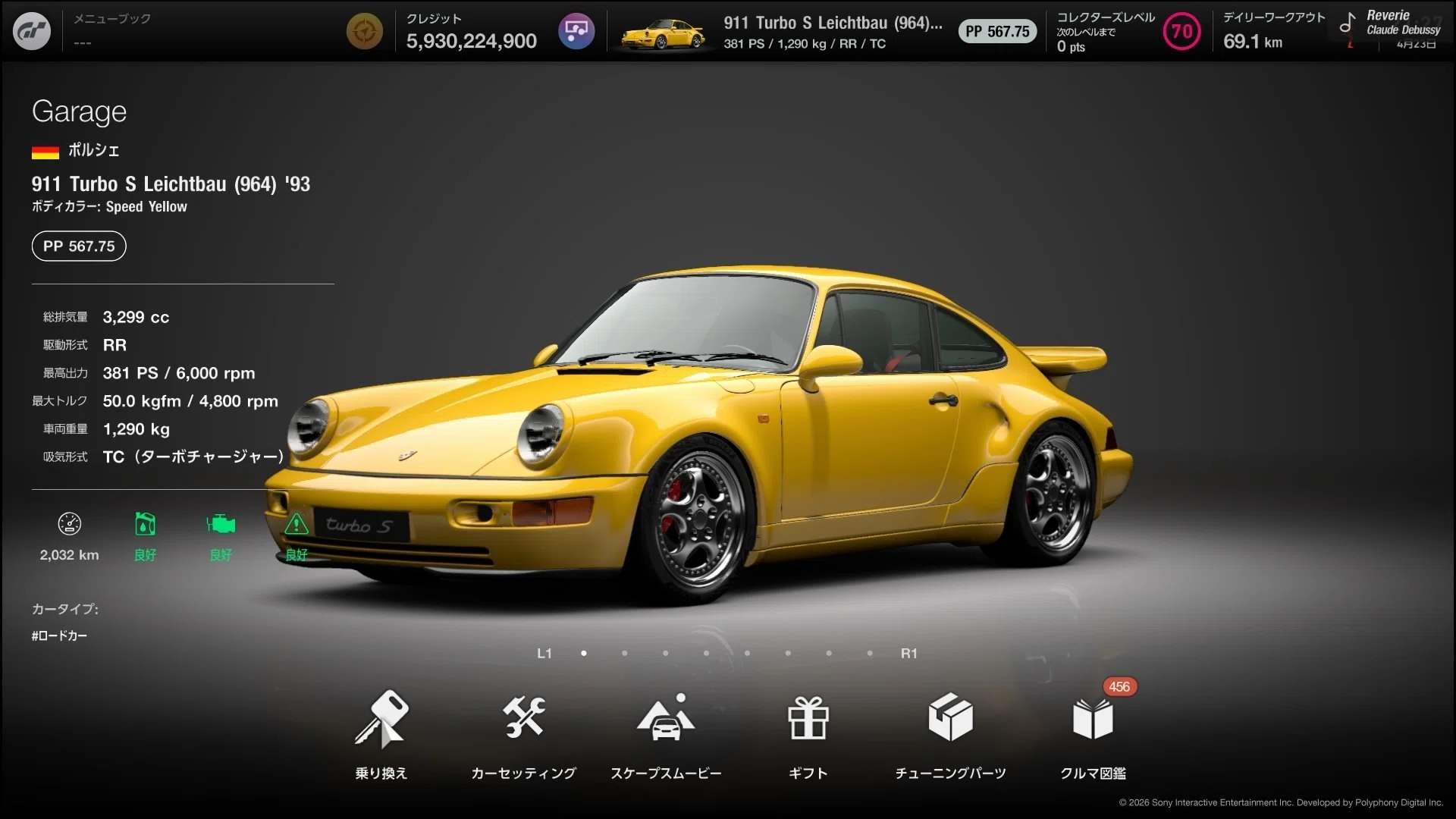Click the スケープスムービー label text

pyautogui.click(x=667, y=773)
